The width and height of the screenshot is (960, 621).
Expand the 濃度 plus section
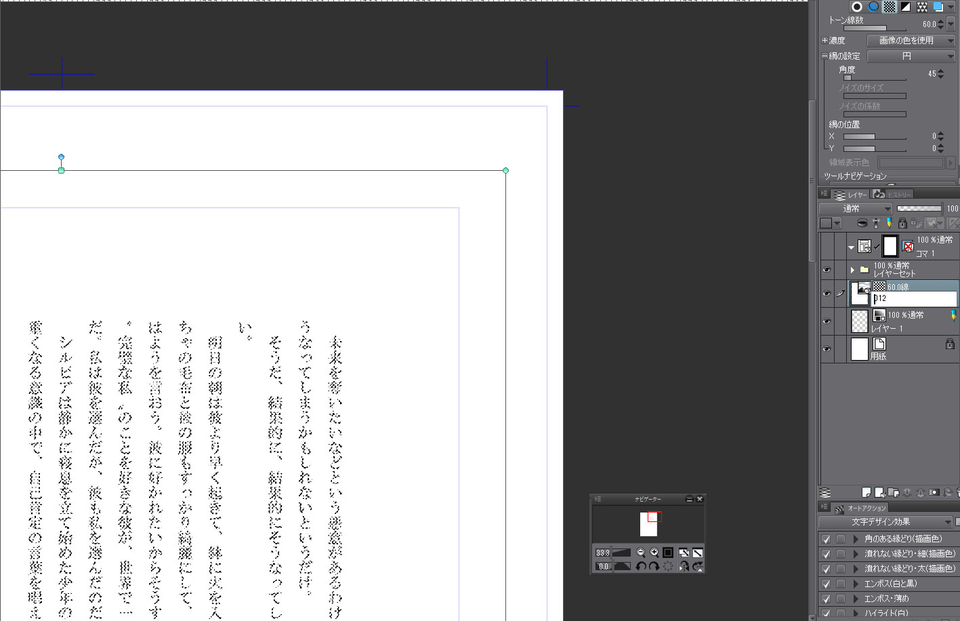pos(825,40)
